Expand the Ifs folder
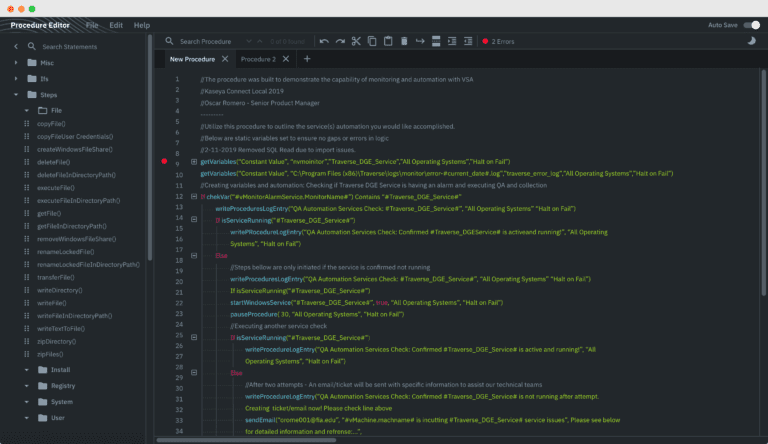The height and width of the screenshot is (444, 768). coord(16,78)
